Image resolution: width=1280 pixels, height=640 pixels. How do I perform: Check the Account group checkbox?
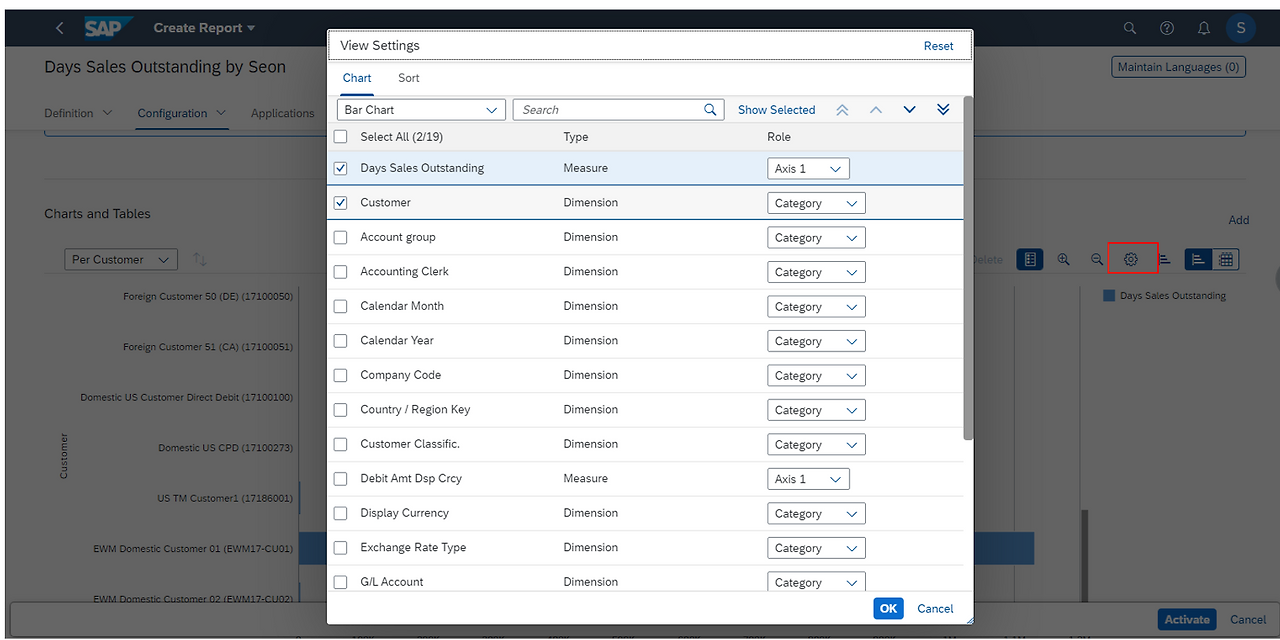pyautogui.click(x=341, y=237)
